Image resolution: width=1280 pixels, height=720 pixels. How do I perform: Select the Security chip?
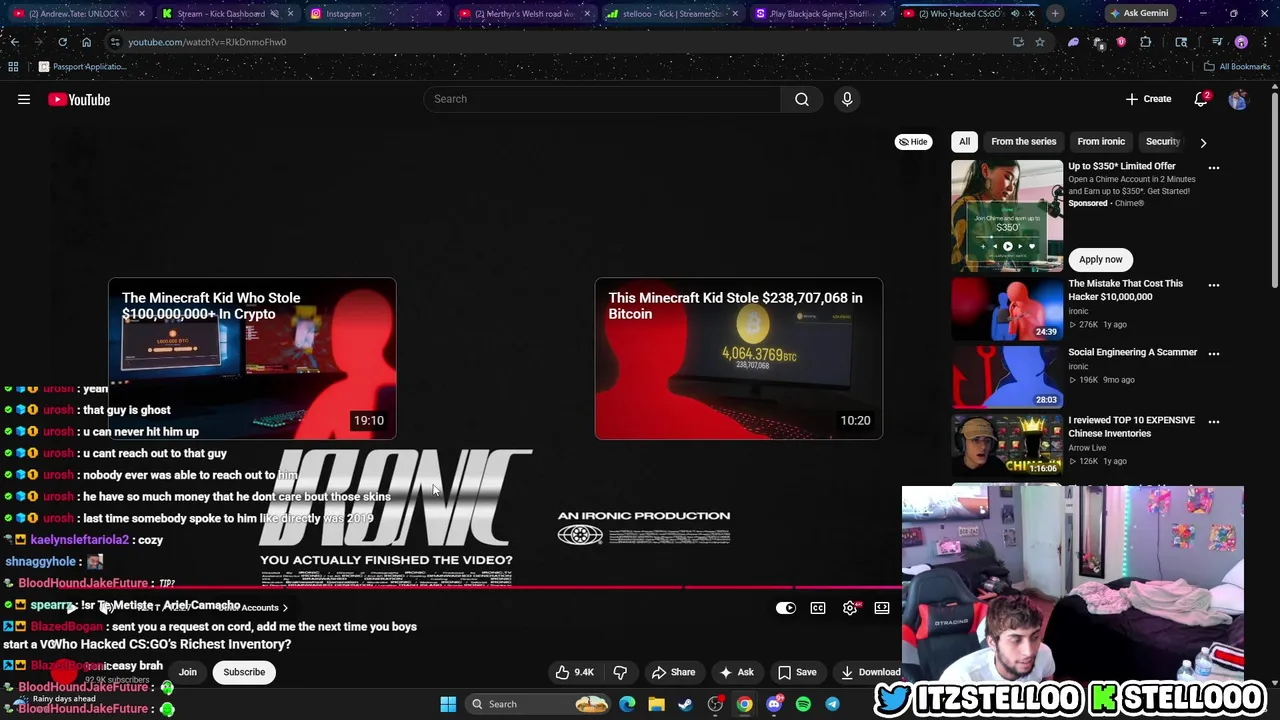tap(1162, 141)
